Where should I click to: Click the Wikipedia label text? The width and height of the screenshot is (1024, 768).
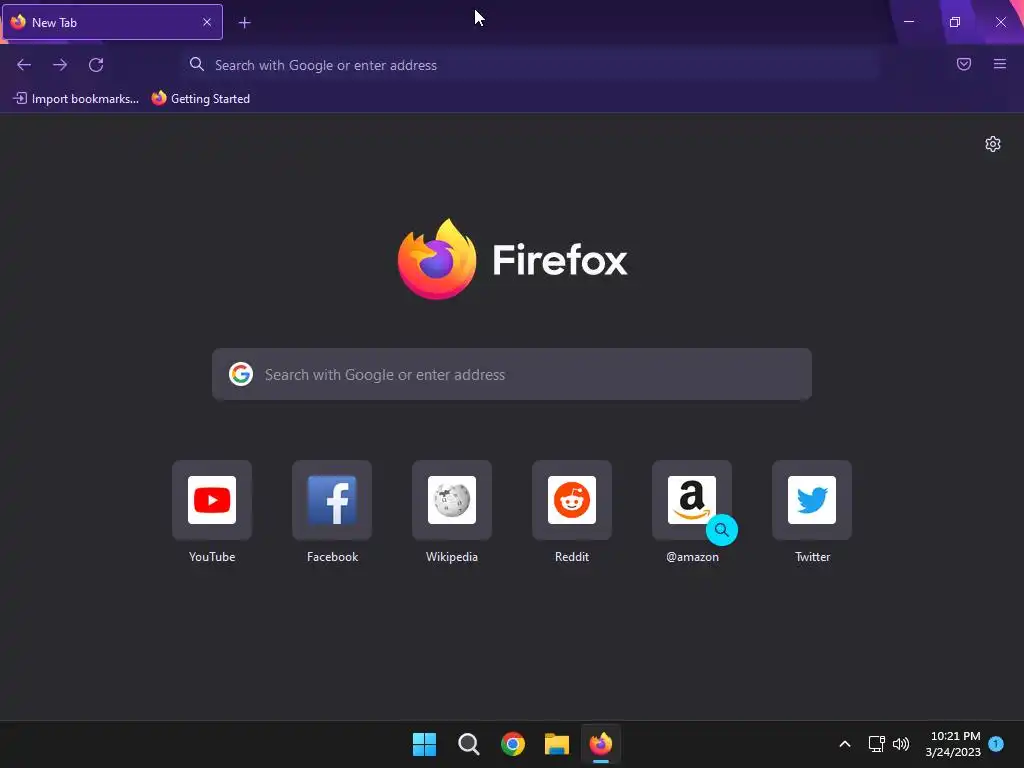tap(452, 557)
